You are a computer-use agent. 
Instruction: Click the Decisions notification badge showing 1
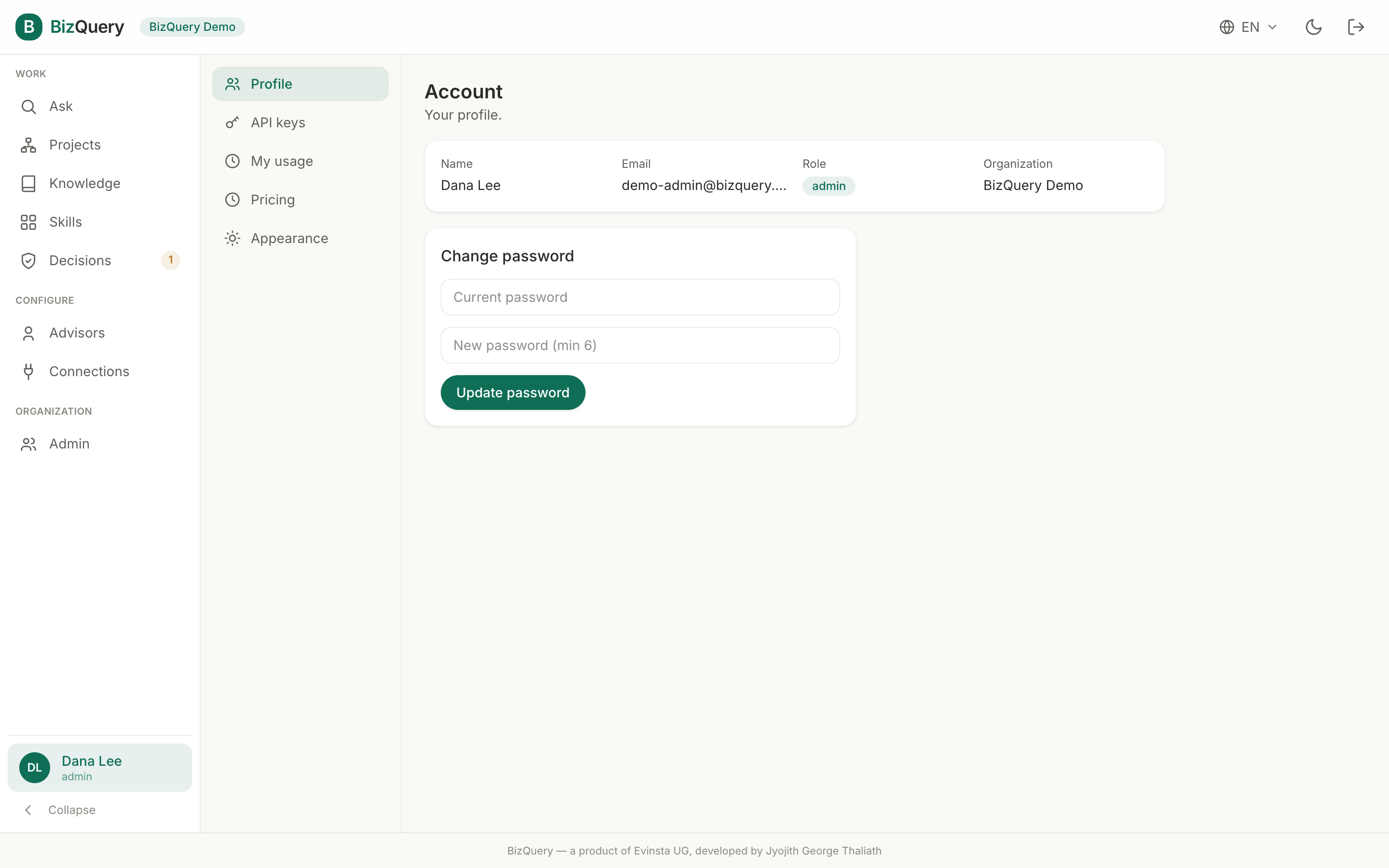[x=170, y=260]
